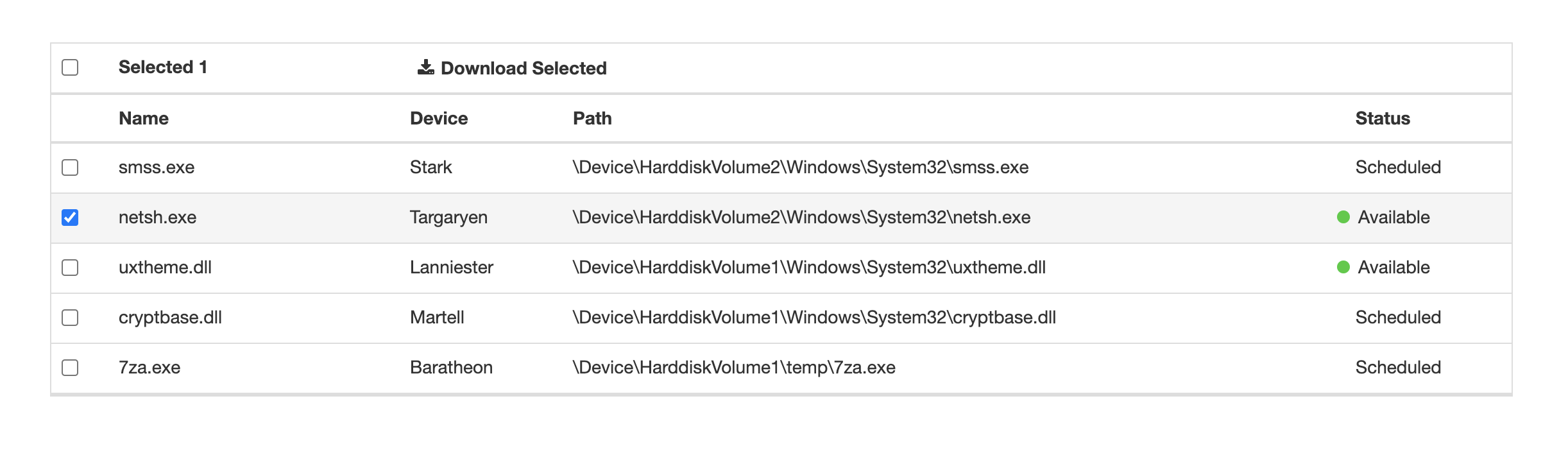The height and width of the screenshot is (462, 1568).
Task: Enable the cryptbase.dll checkbox
Action: (71, 318)
